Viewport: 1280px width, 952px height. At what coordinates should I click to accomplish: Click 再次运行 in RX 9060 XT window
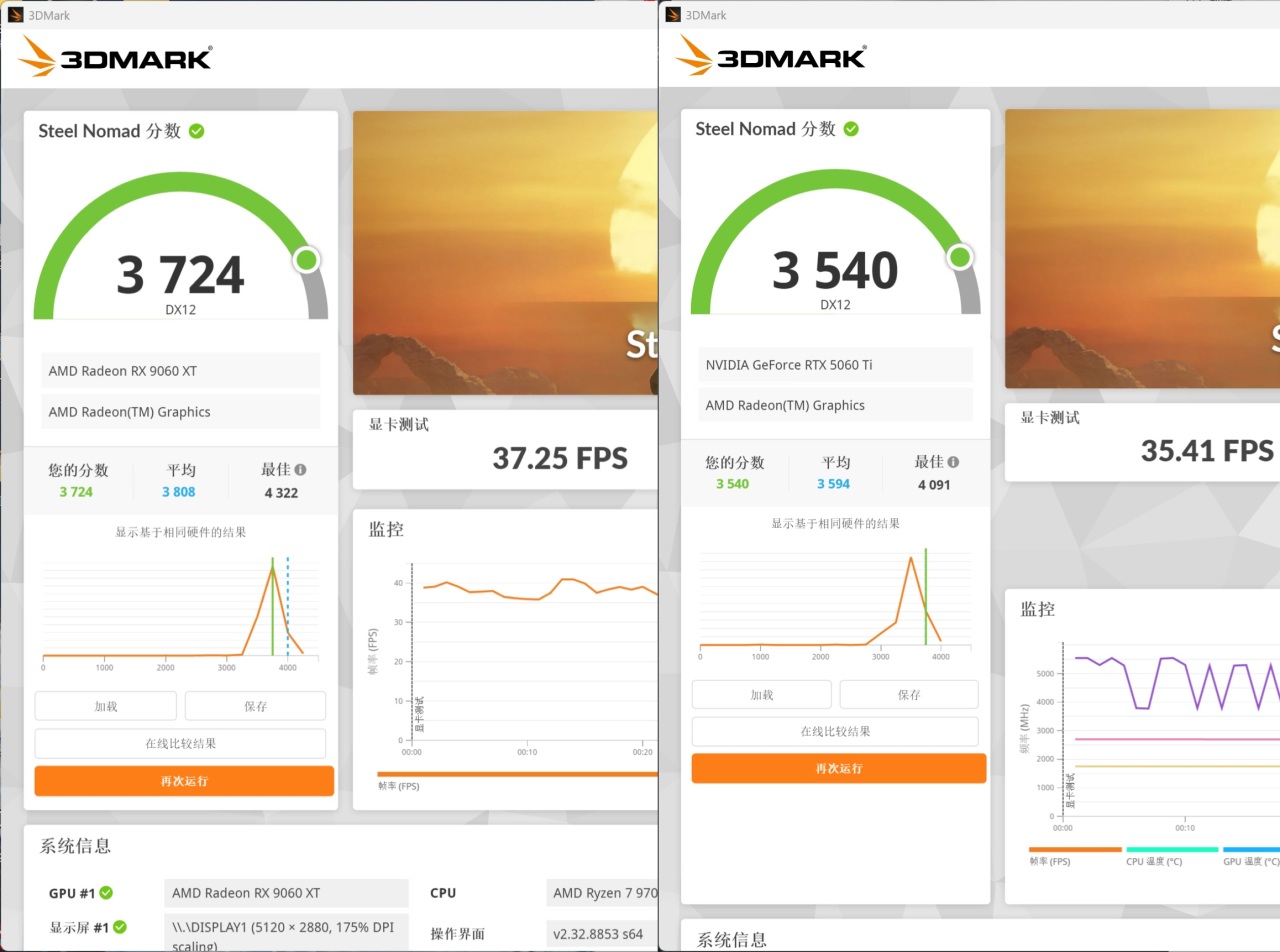coord(184,781)
